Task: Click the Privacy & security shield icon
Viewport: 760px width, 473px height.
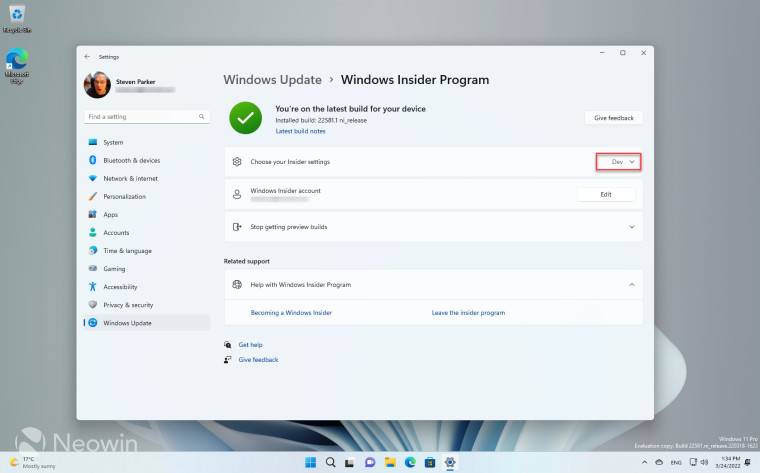Action: 93,305
